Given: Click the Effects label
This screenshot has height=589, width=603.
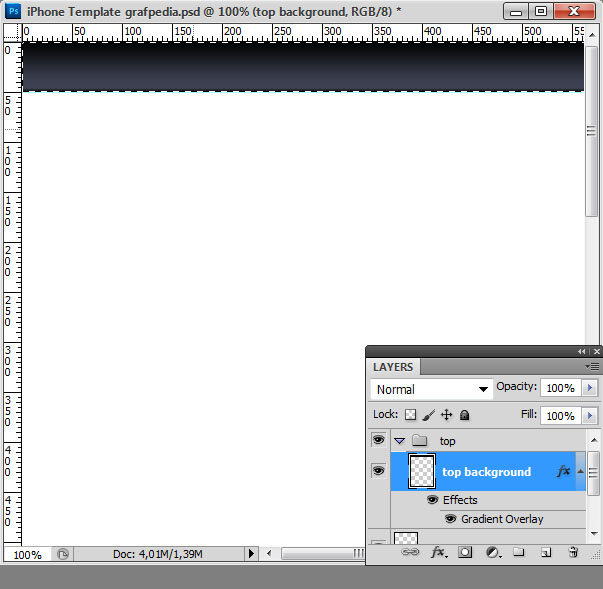Looking at the screenshot, I should tap(460, 500).
